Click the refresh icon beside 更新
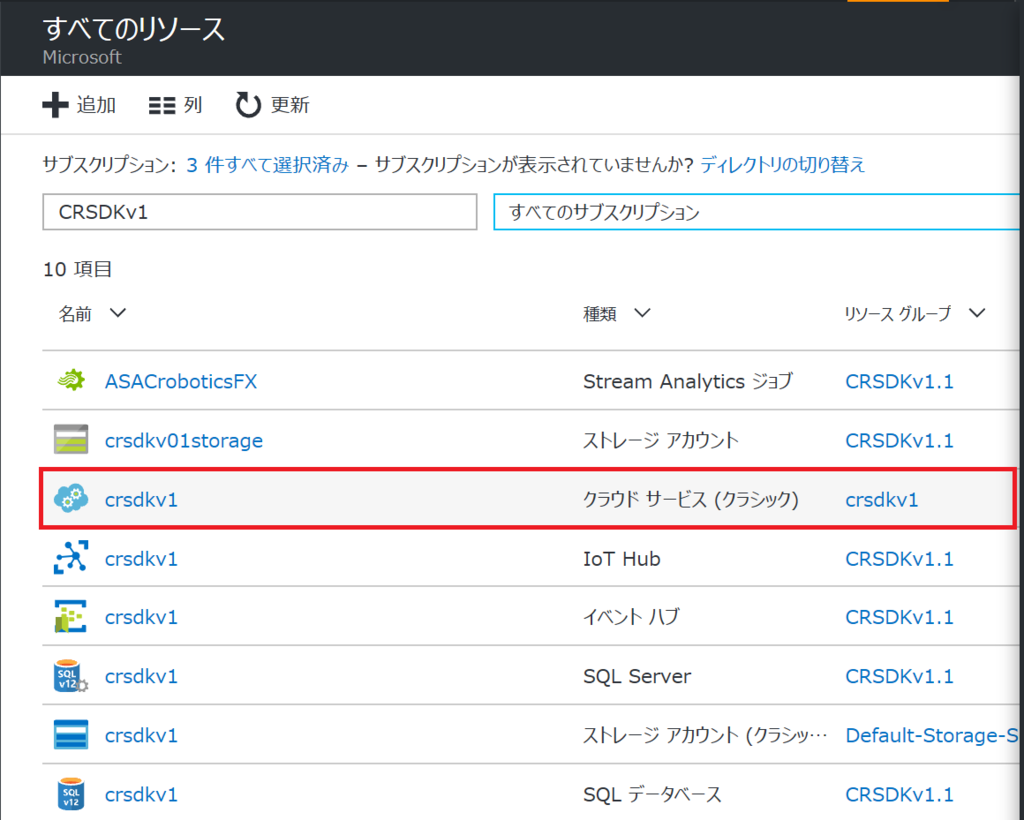Viewport: 1024px width, 820px height. [248, 105]
